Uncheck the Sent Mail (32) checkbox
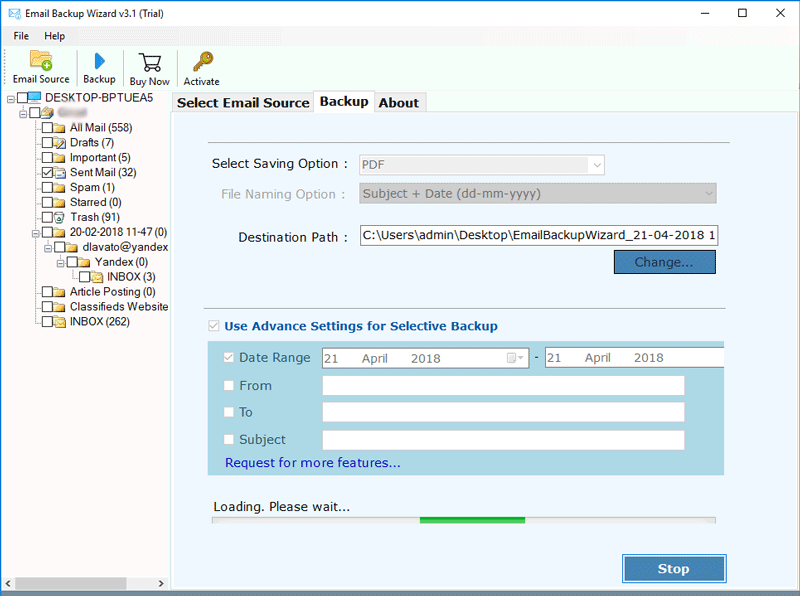The image size is (800, 596). [47, 172]
